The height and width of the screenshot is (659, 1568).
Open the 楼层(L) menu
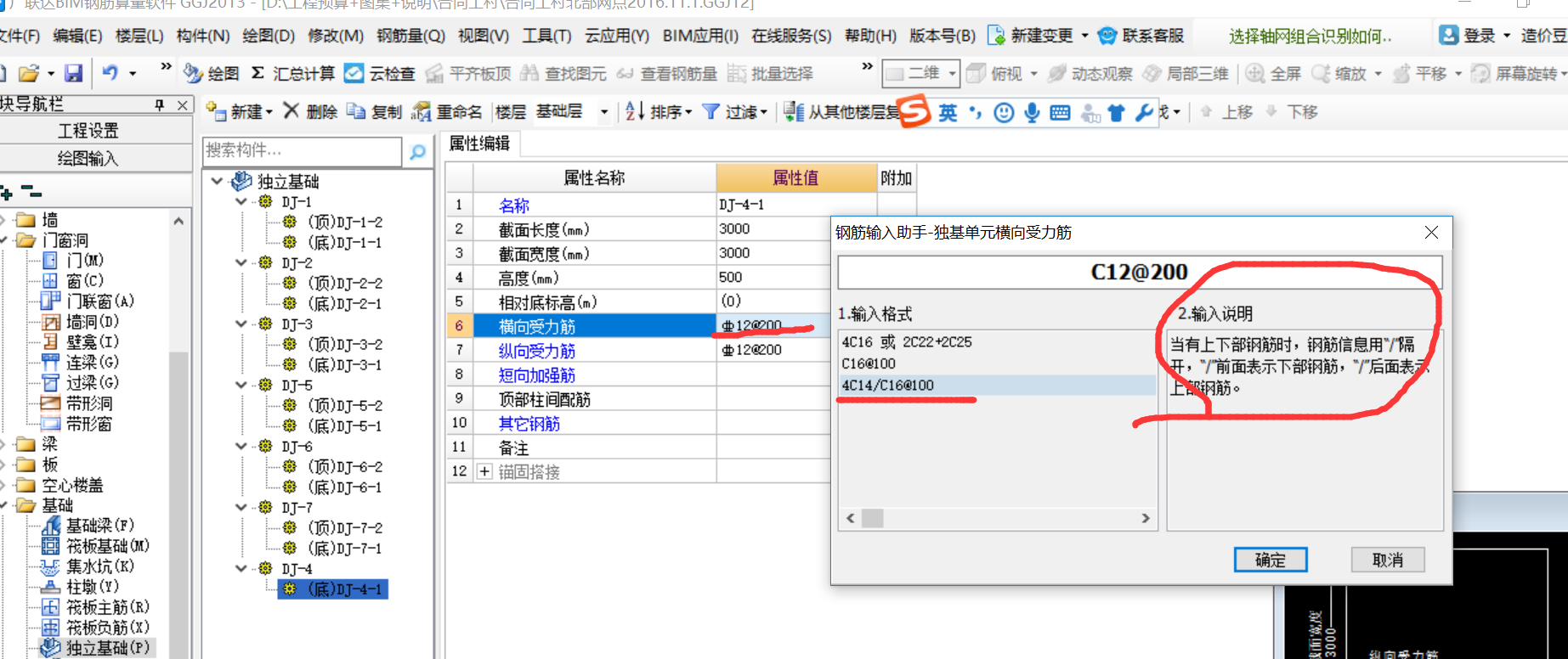pos(139,36)
